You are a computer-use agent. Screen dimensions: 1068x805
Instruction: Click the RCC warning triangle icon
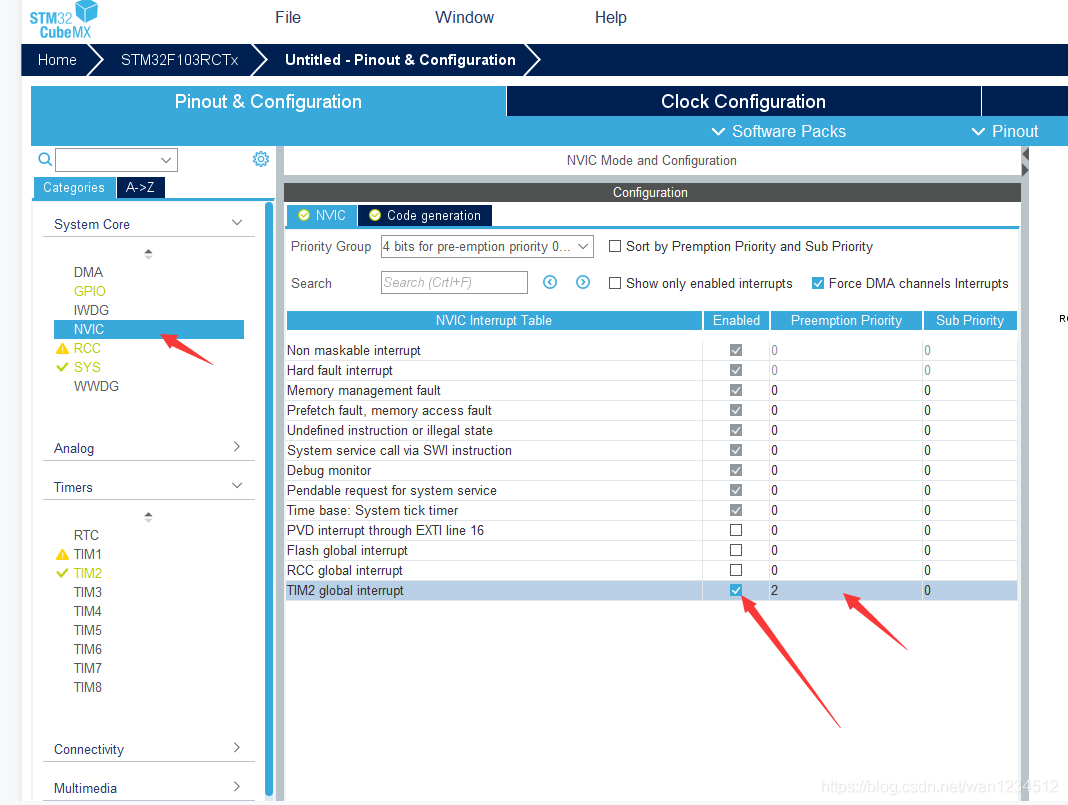[62, 349]
